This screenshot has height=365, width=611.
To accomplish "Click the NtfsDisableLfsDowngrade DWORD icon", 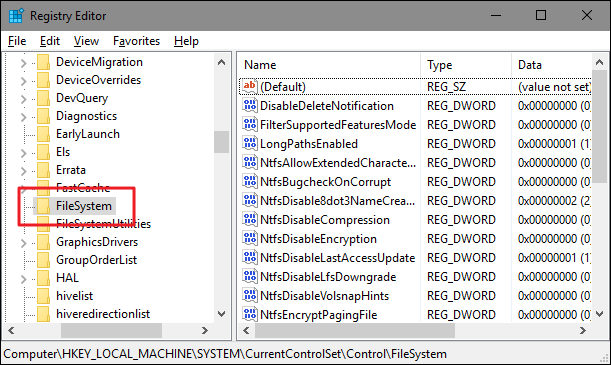I will point(249,277).
